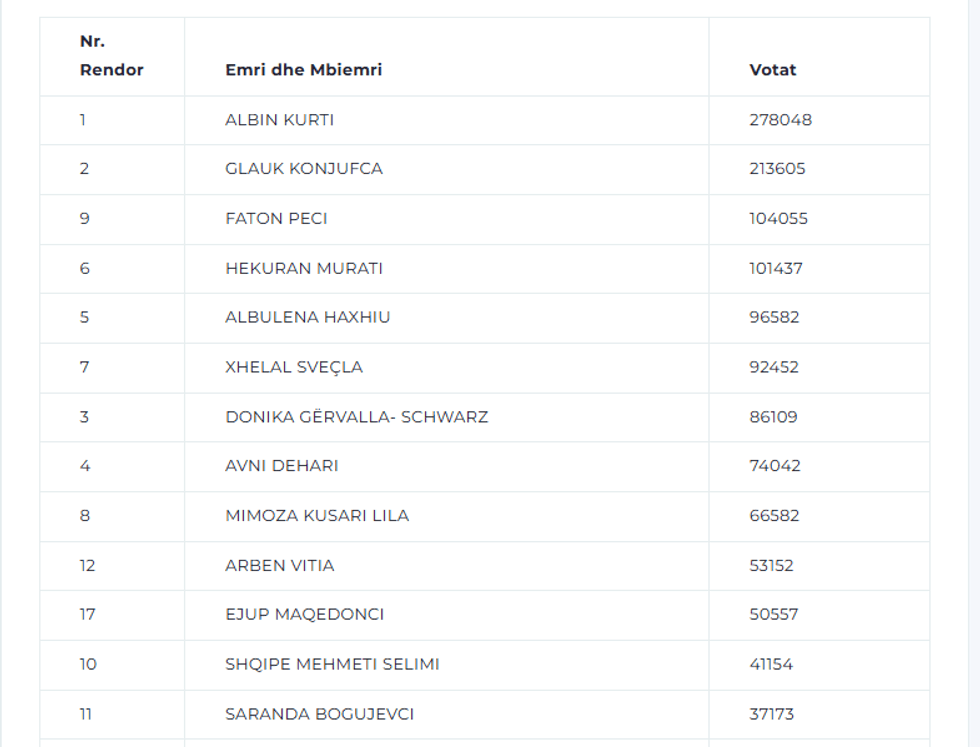Click the ALBULENA HAXHIU name
The image size is (980, 747).
(x=307, y=317)
